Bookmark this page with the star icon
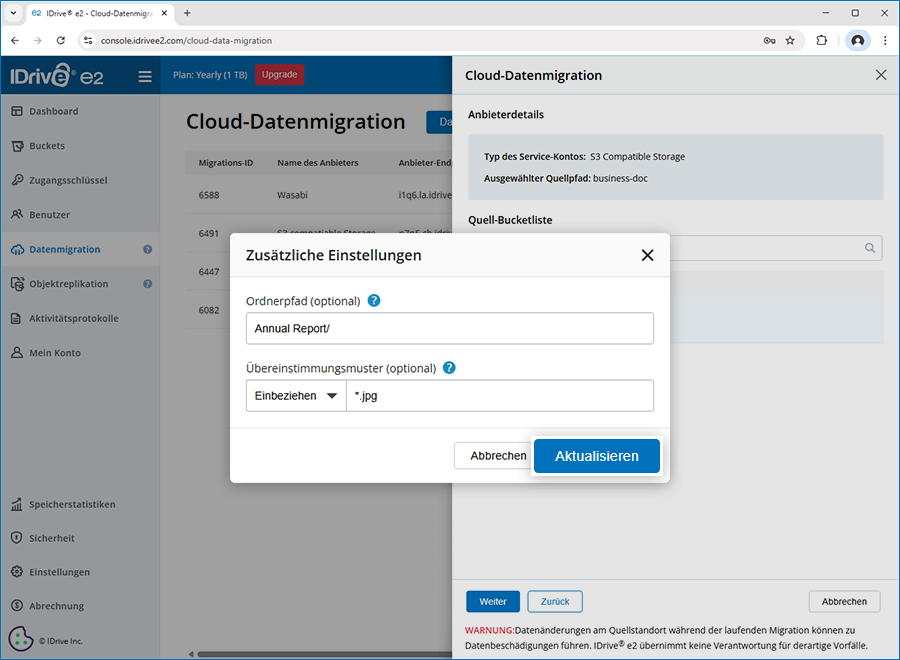The width and height of the screenshot is (900, 660). tap(790, 41)
